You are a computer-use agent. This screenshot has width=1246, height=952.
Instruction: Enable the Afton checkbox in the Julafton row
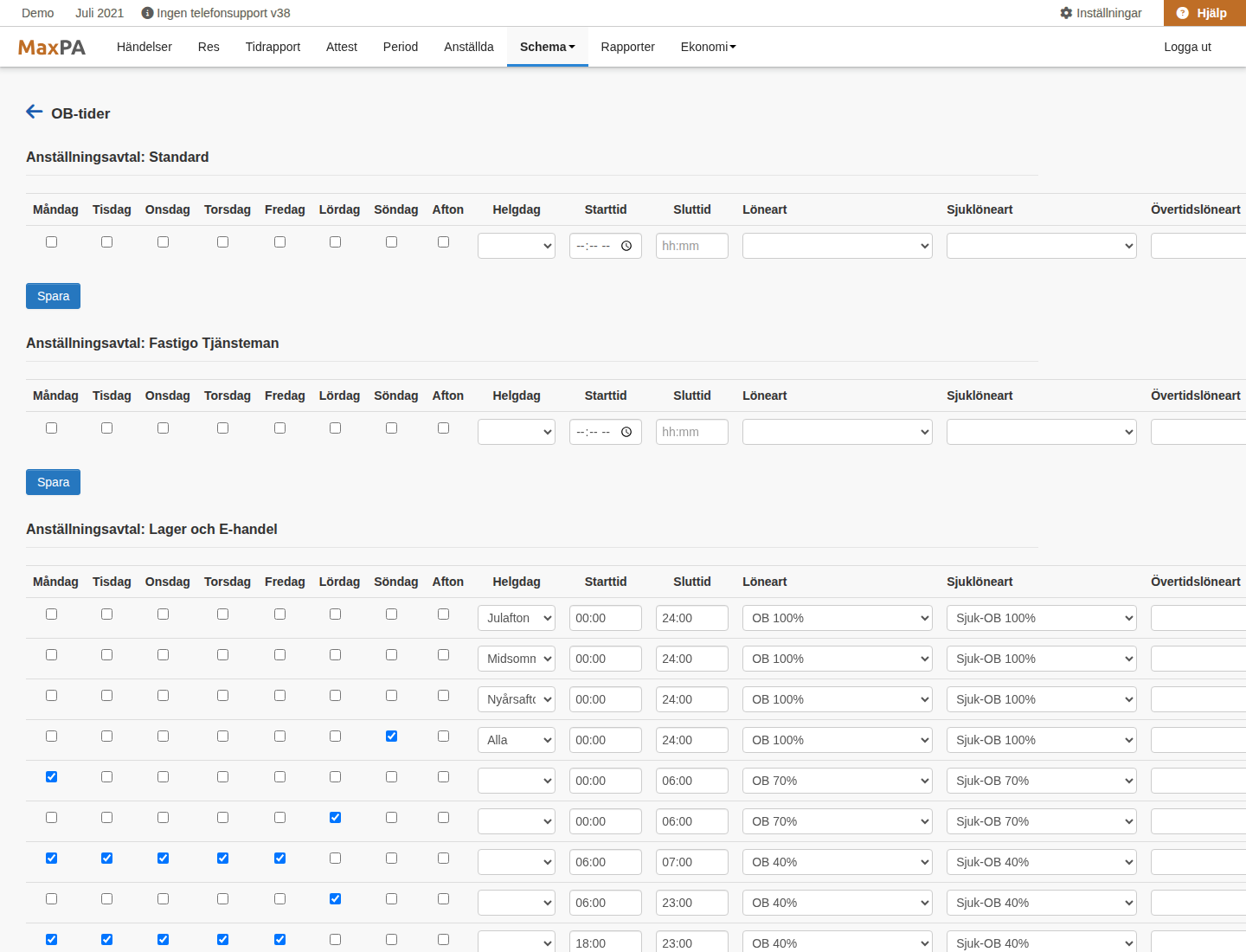point(443,614)
